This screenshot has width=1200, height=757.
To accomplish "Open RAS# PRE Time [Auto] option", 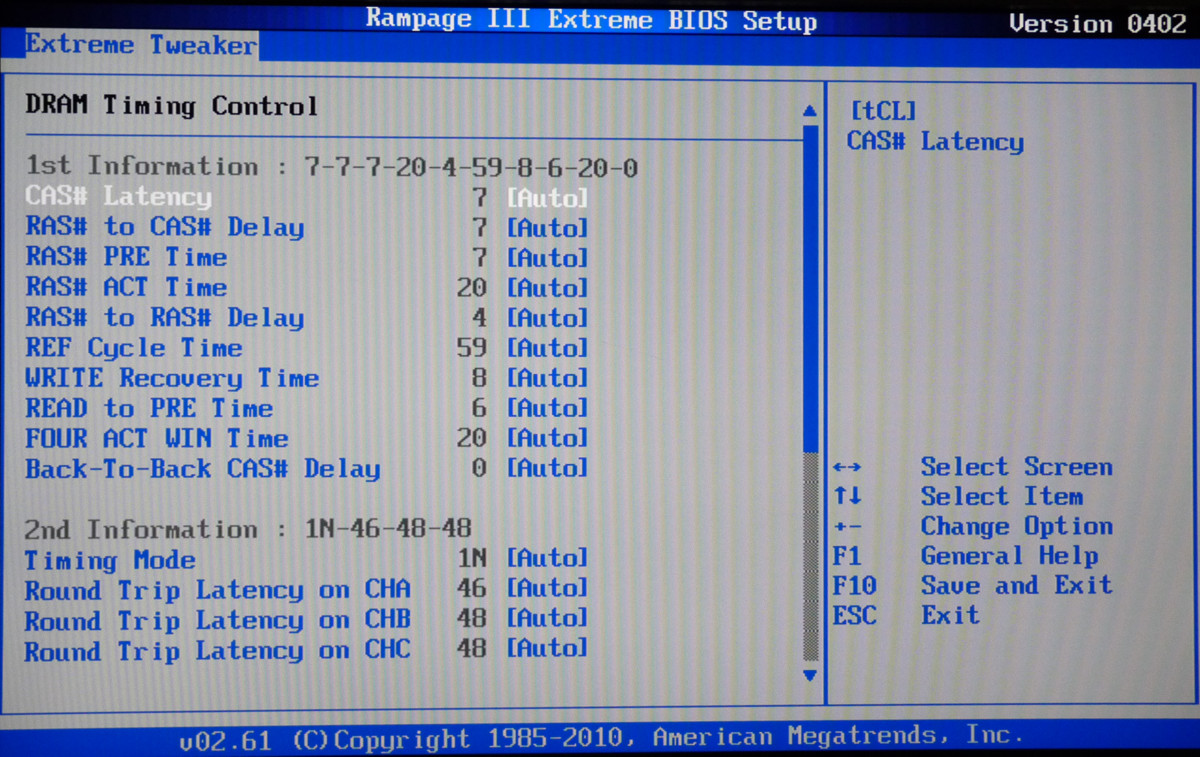I will tap(548, 258).
